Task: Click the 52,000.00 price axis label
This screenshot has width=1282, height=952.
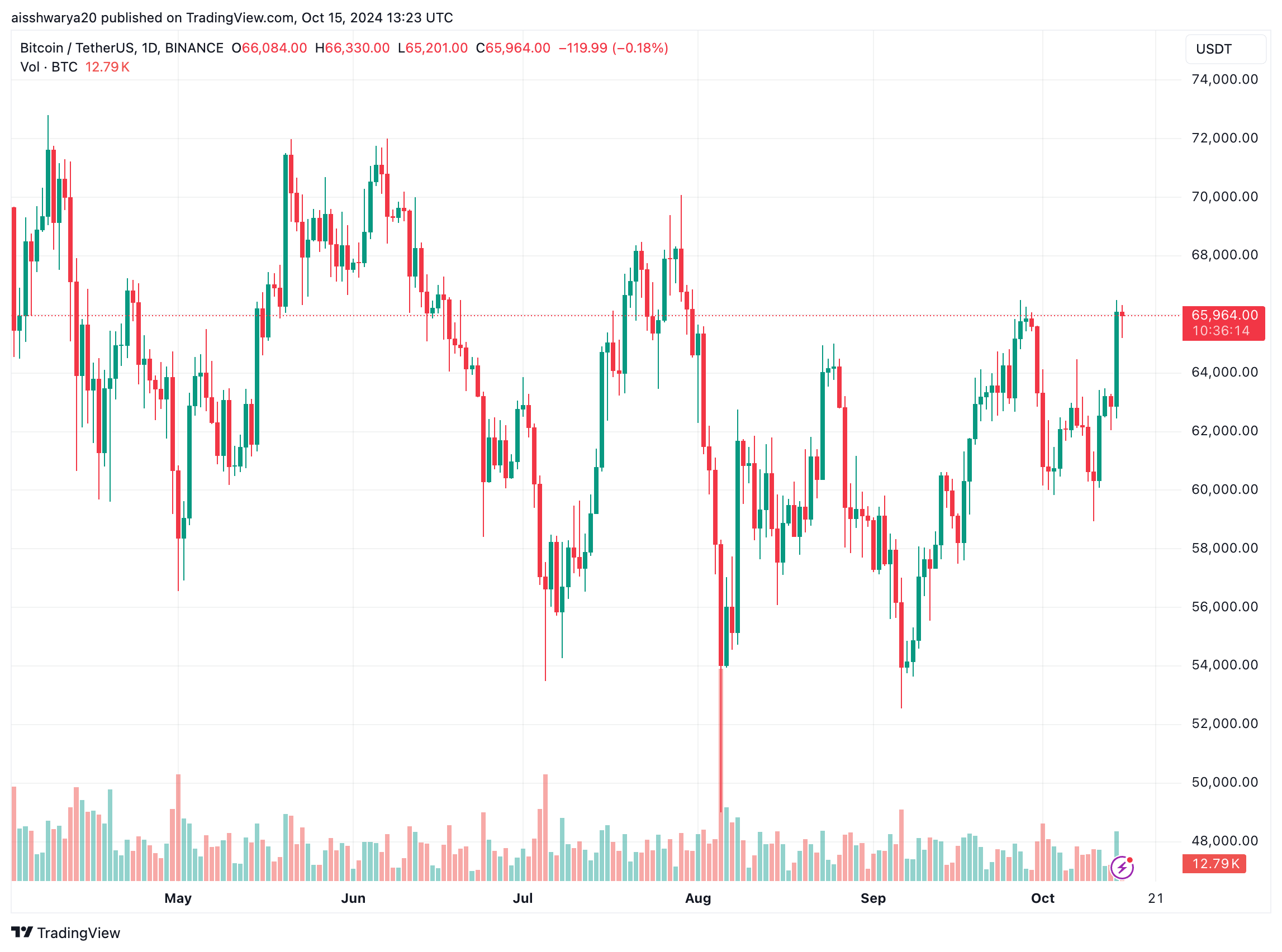Action: [1224, 724]
